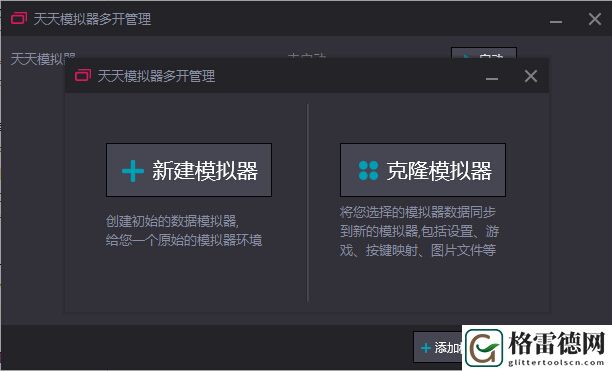Choose the 克隆模拟器 button
Image resolution: width=612 pixels, height=371 pixels.
(423, 170)
